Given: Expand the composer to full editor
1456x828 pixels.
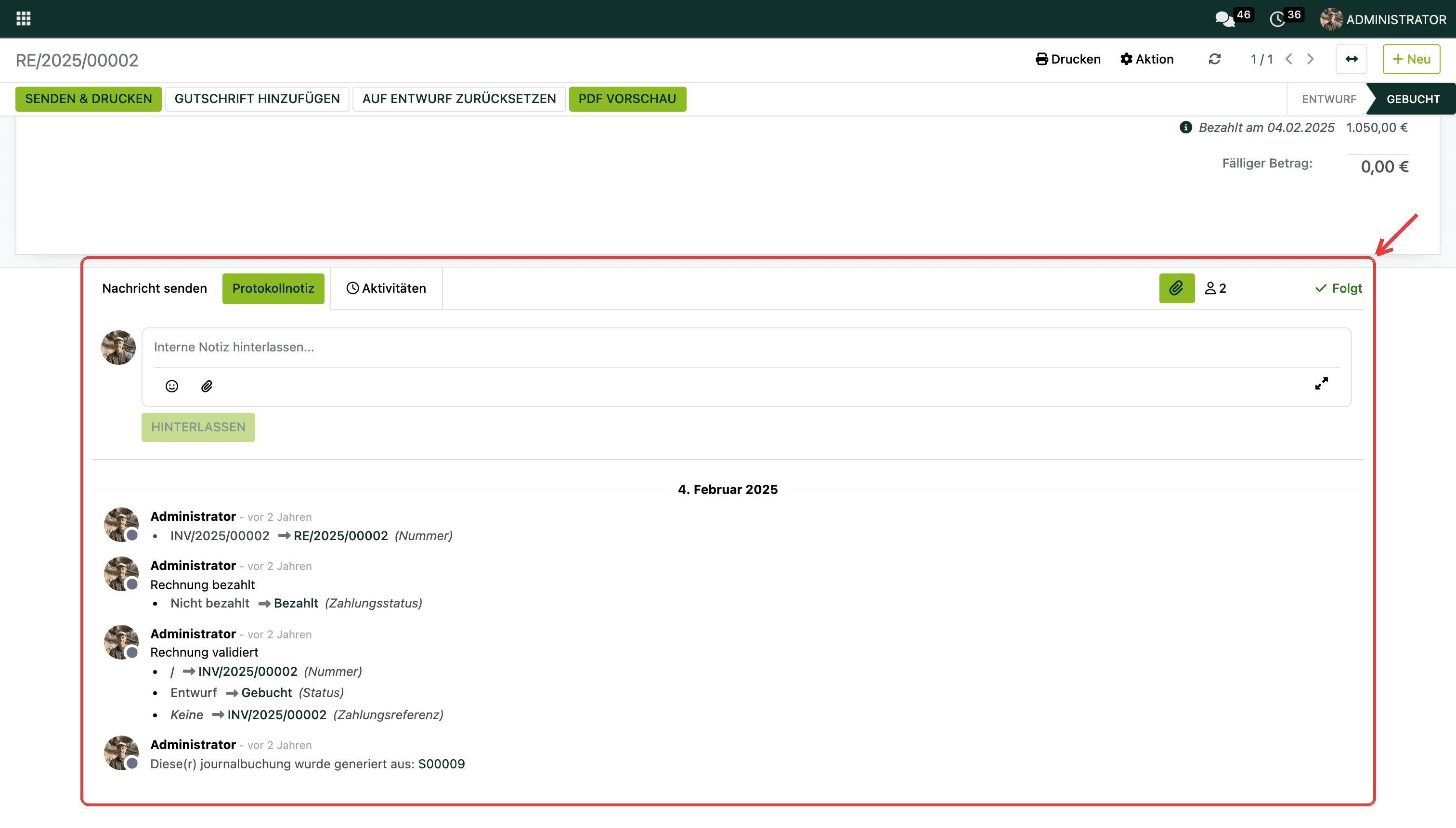Looking at the screenshot, I should [1321, 384].
